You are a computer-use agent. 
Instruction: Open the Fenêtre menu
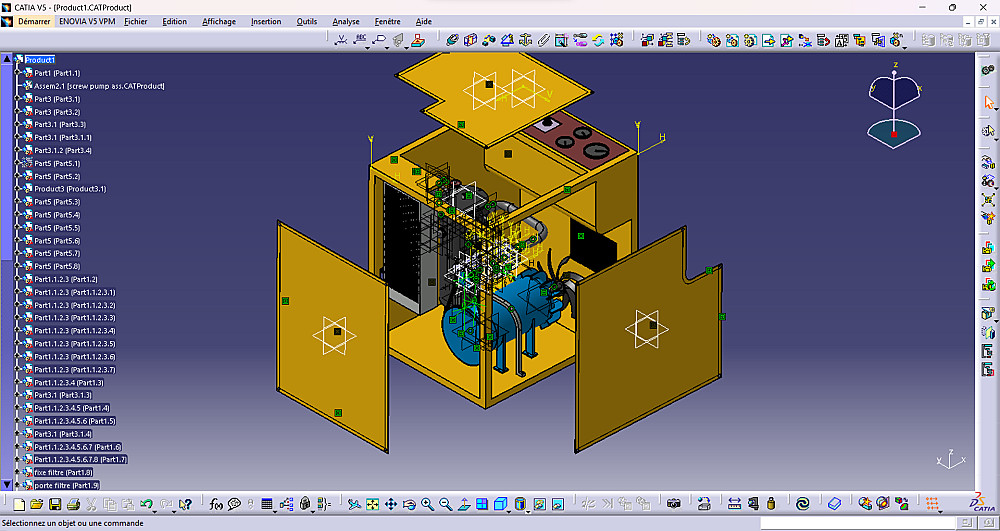click(388, 22)
